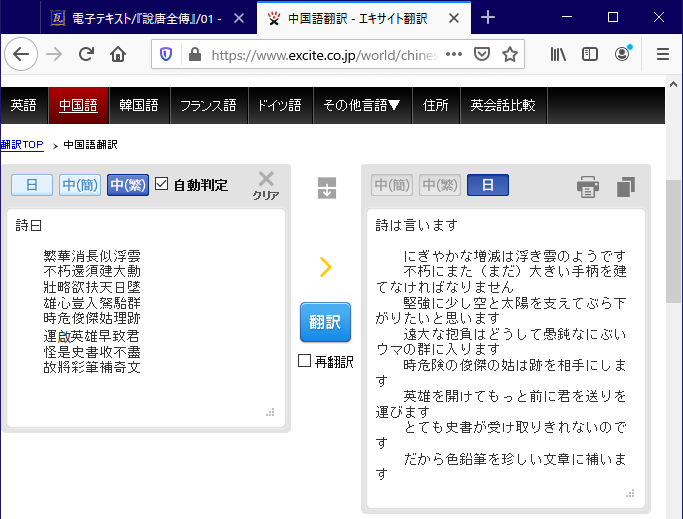Open 英会話比較 in the navigation bar
This screenshot has width=683, height=519.
click(503, 105)
